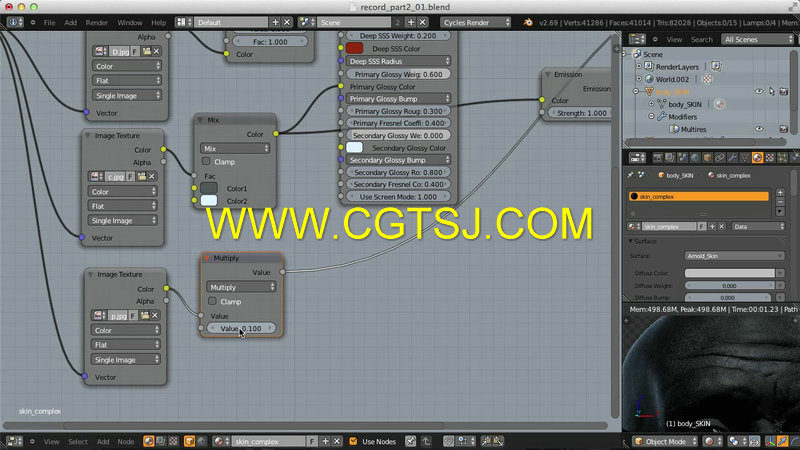
Task: Open Modifiers properties tab wrench icon
Action: (x=732, y=158)
